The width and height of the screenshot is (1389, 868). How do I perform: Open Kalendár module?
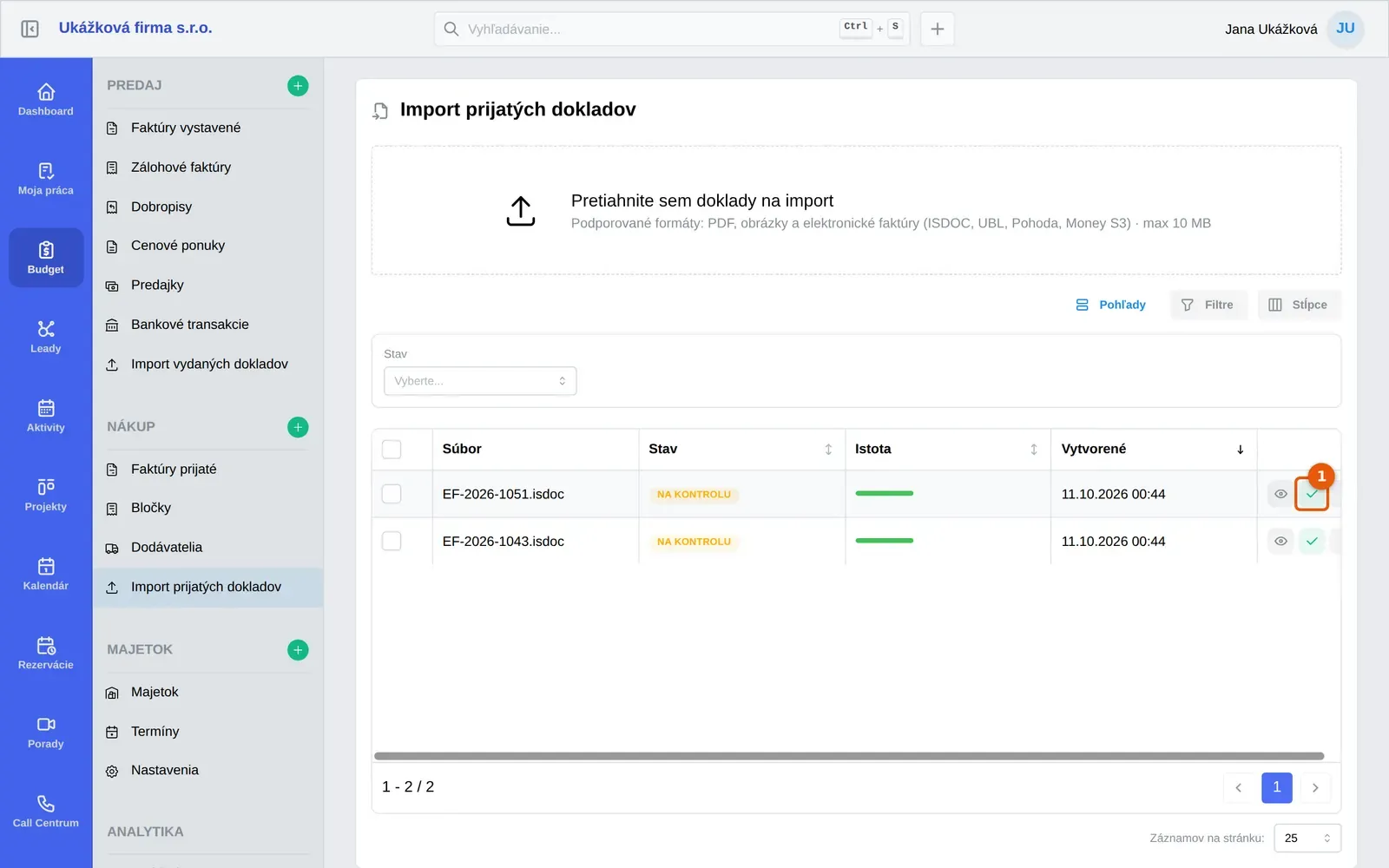point(46,574)
